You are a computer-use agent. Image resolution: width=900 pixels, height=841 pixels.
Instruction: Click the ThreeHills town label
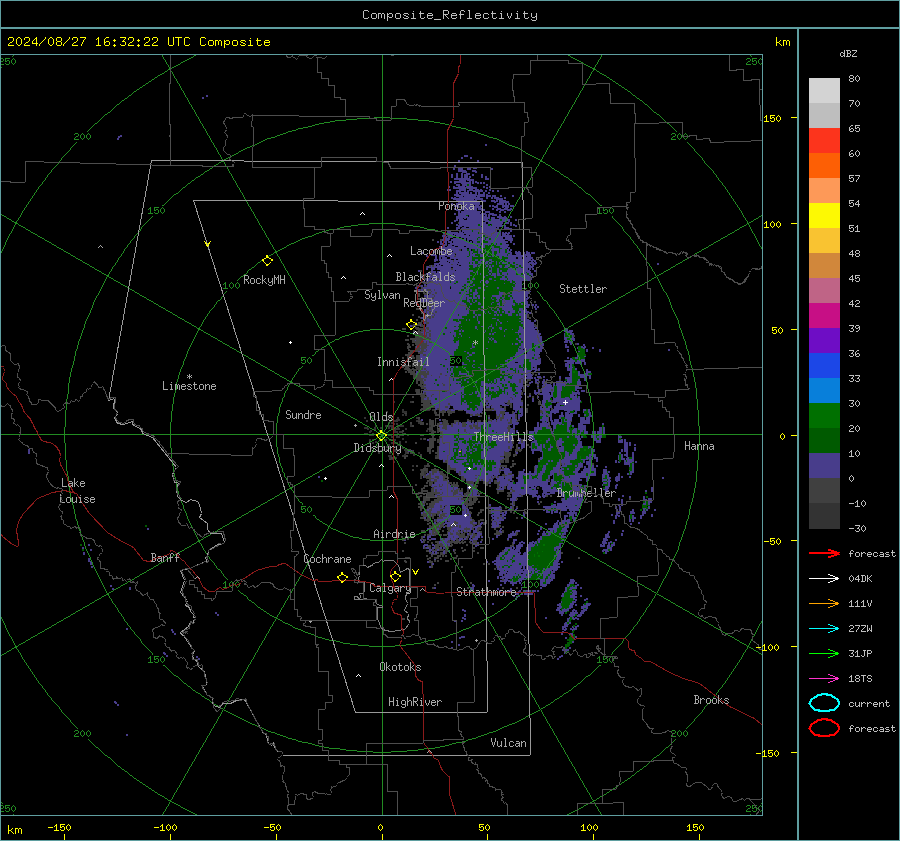(503, 437)
